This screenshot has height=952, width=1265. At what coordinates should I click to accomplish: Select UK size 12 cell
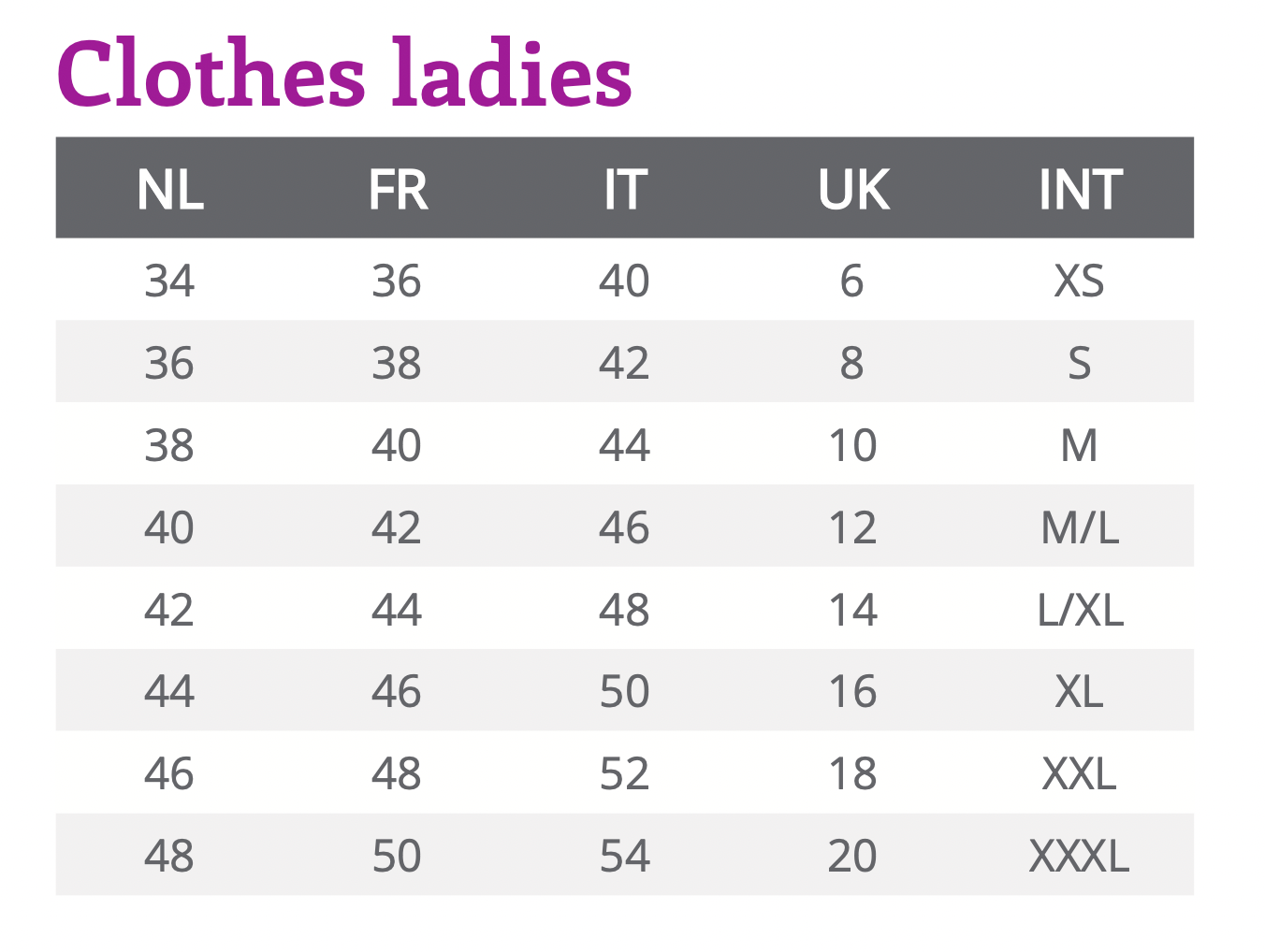[852, 527]
